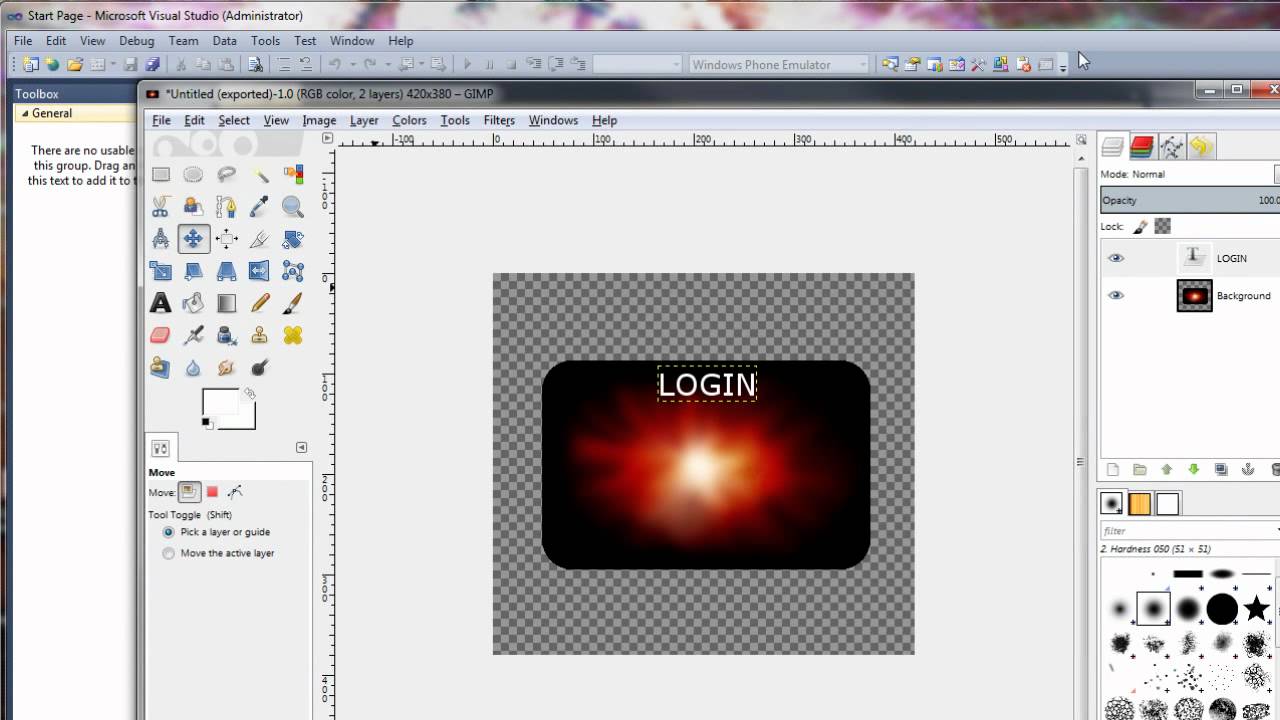1280x720 pixels.
Task: Select the Paintbrush tool
Action: (293, 303)
